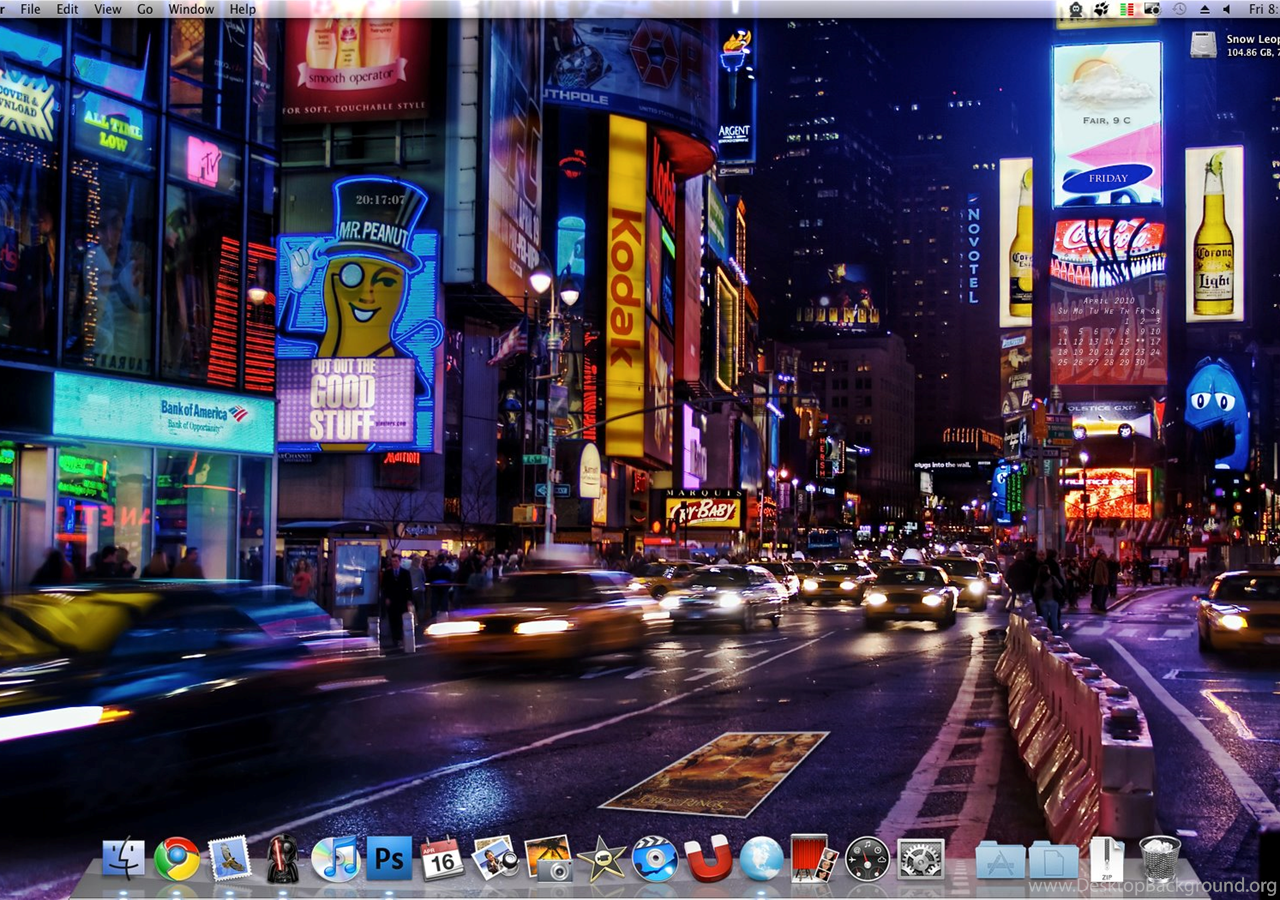1280x900 pixels.
Task: Open the volume speaker menu icon
Action: [1227, 9]
